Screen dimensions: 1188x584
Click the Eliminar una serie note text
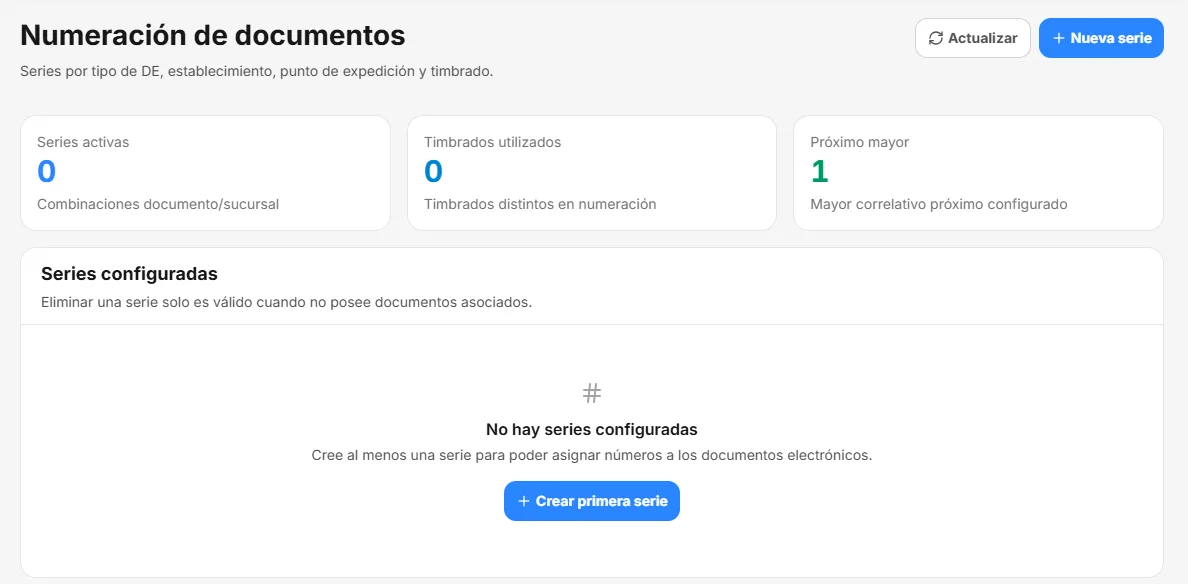pyautogui.click(x=286, y=302)
